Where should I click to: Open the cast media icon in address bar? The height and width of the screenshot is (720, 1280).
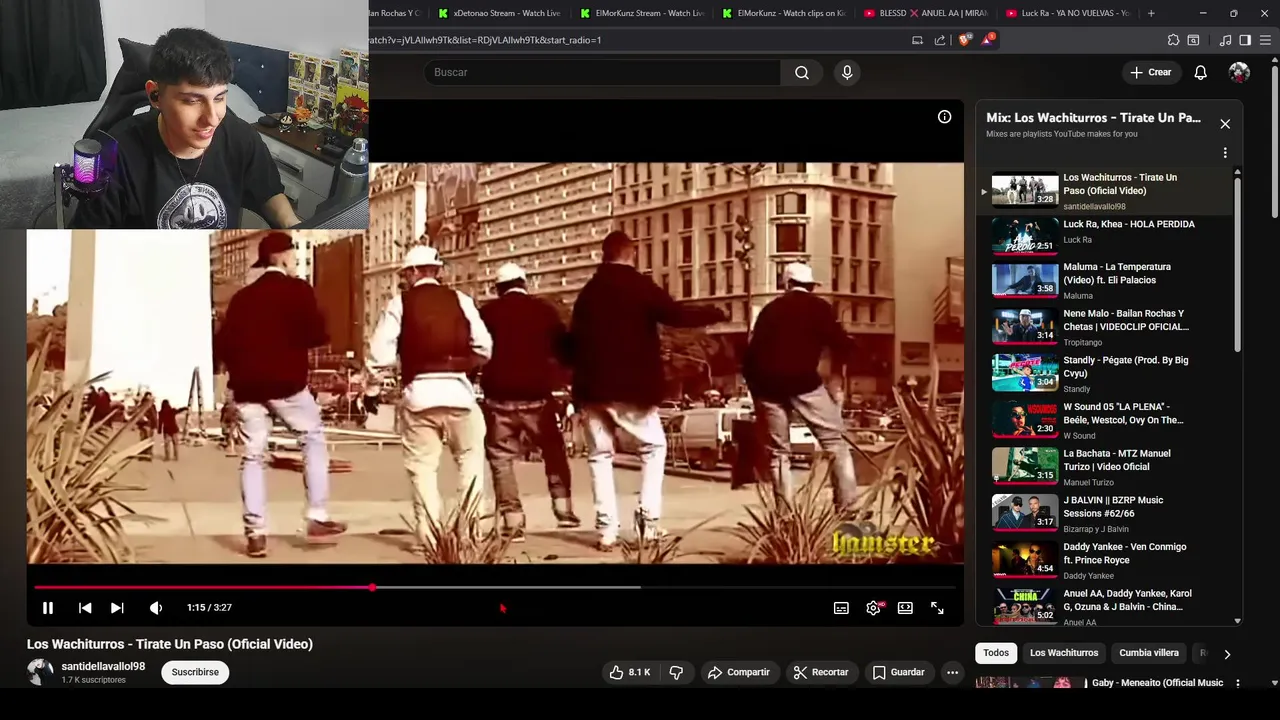tap(917, 40)
